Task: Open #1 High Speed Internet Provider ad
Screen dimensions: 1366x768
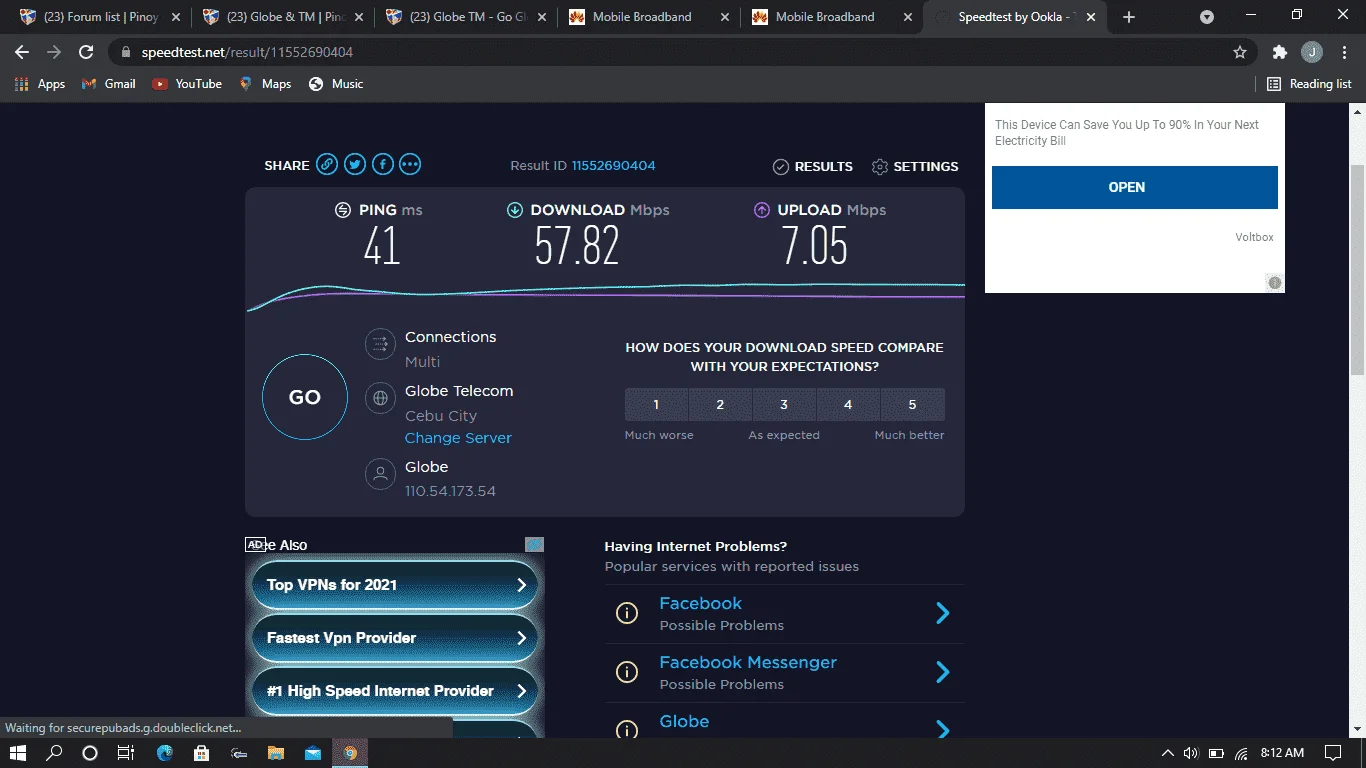Action: point(395,691)
